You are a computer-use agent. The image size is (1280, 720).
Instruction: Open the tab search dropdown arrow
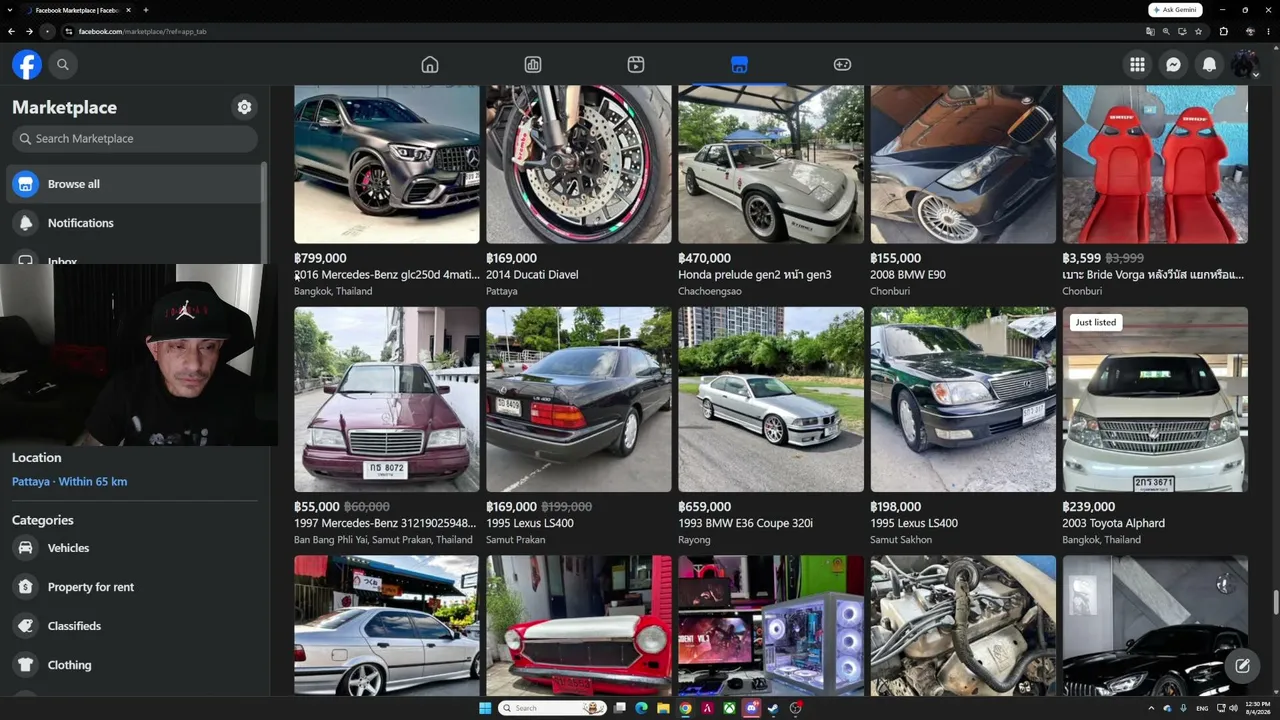[9, 10]
